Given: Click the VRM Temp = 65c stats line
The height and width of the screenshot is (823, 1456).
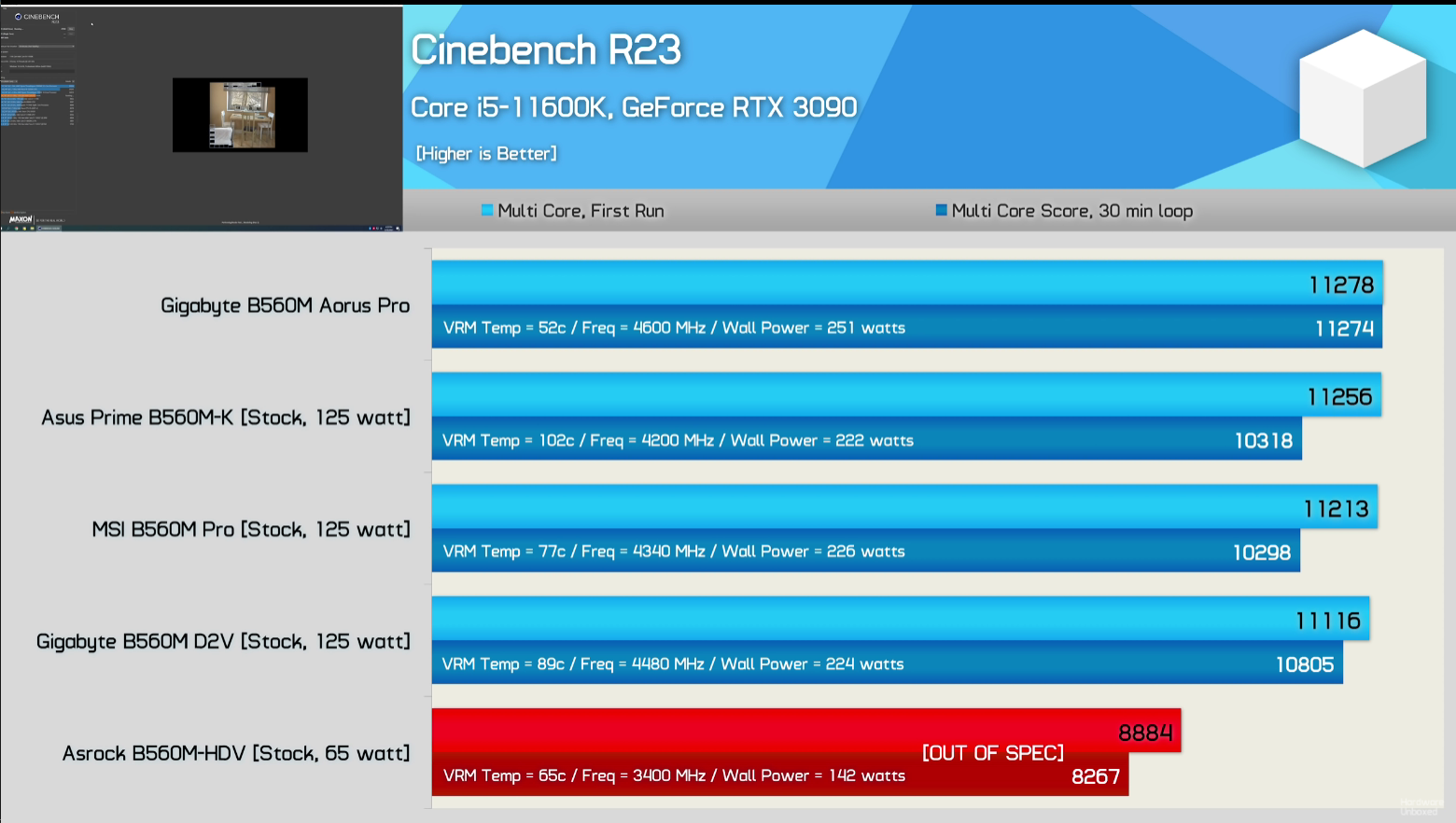Looking at the screenshot, I should (674, 776).
